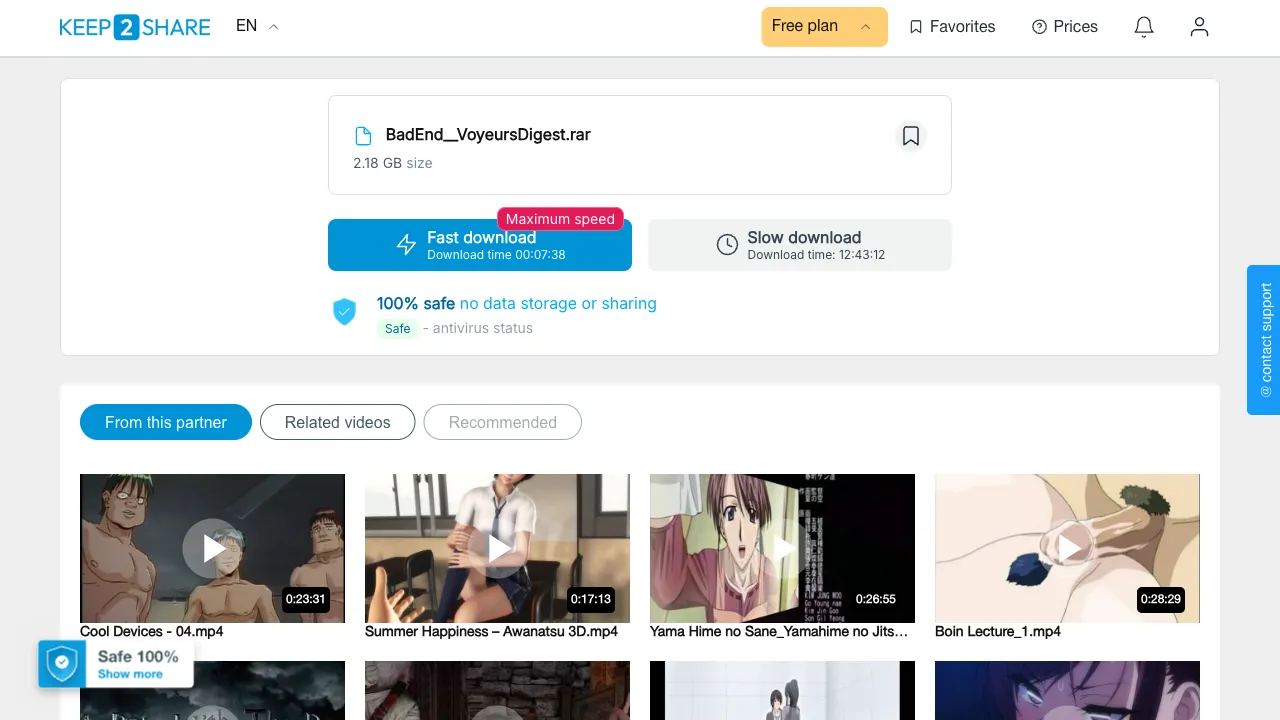Start the Fast download
The width and height of the screenshot is (1280, 720).
click(x=480, y=245)
